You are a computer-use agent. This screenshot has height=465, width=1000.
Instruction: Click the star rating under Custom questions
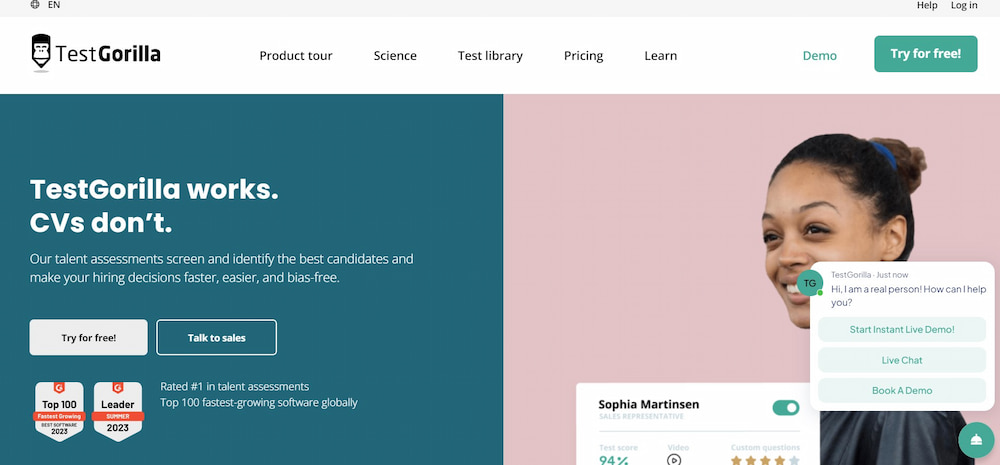click(765, 460)
